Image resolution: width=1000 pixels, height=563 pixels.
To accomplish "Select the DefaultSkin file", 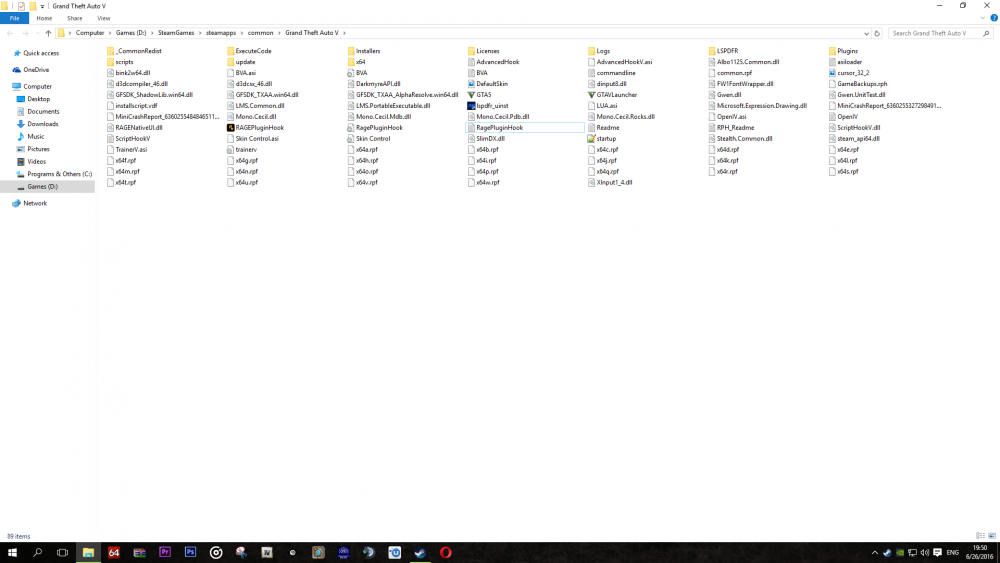I will (488, 84).
